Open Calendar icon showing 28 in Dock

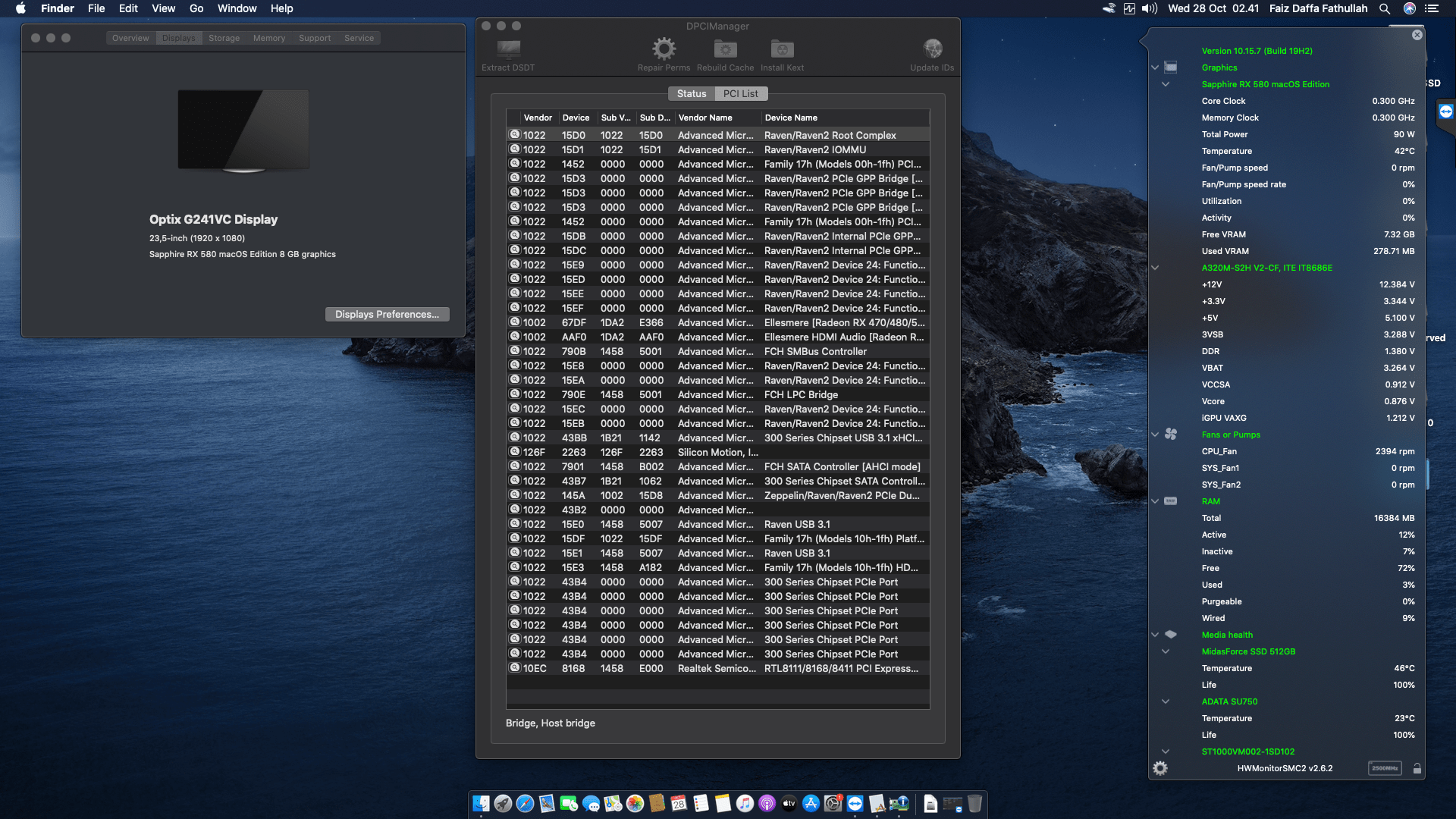[679, 804]
